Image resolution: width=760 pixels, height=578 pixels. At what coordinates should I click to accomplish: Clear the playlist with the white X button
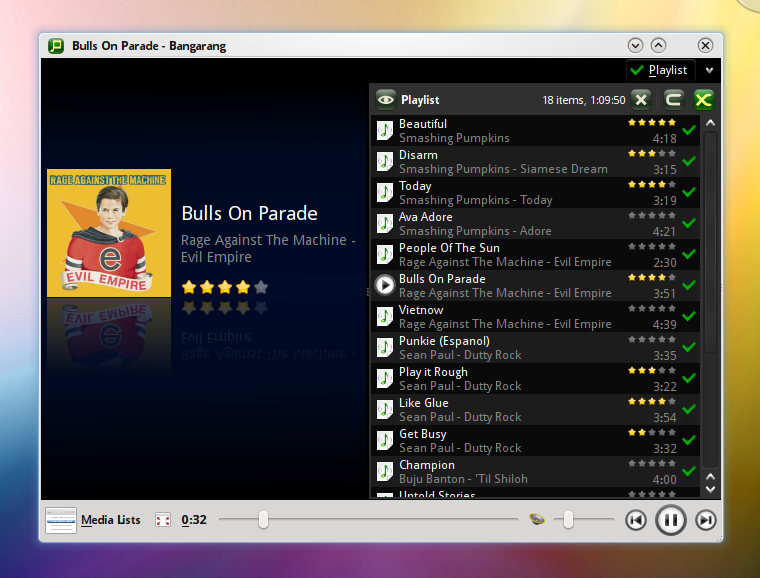(x=641, y=100)
